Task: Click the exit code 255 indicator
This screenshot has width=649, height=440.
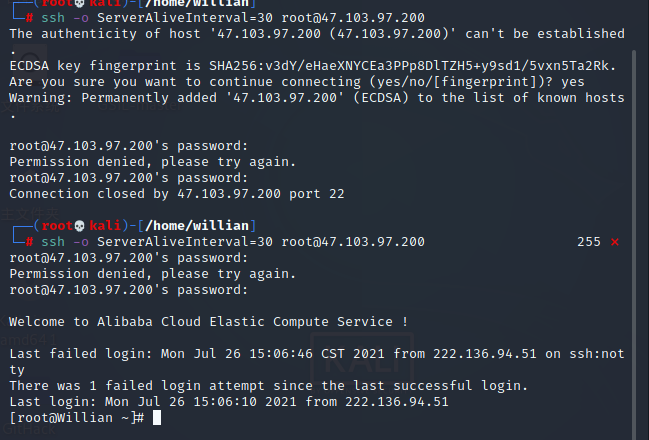Action: [x=589, y=242]
